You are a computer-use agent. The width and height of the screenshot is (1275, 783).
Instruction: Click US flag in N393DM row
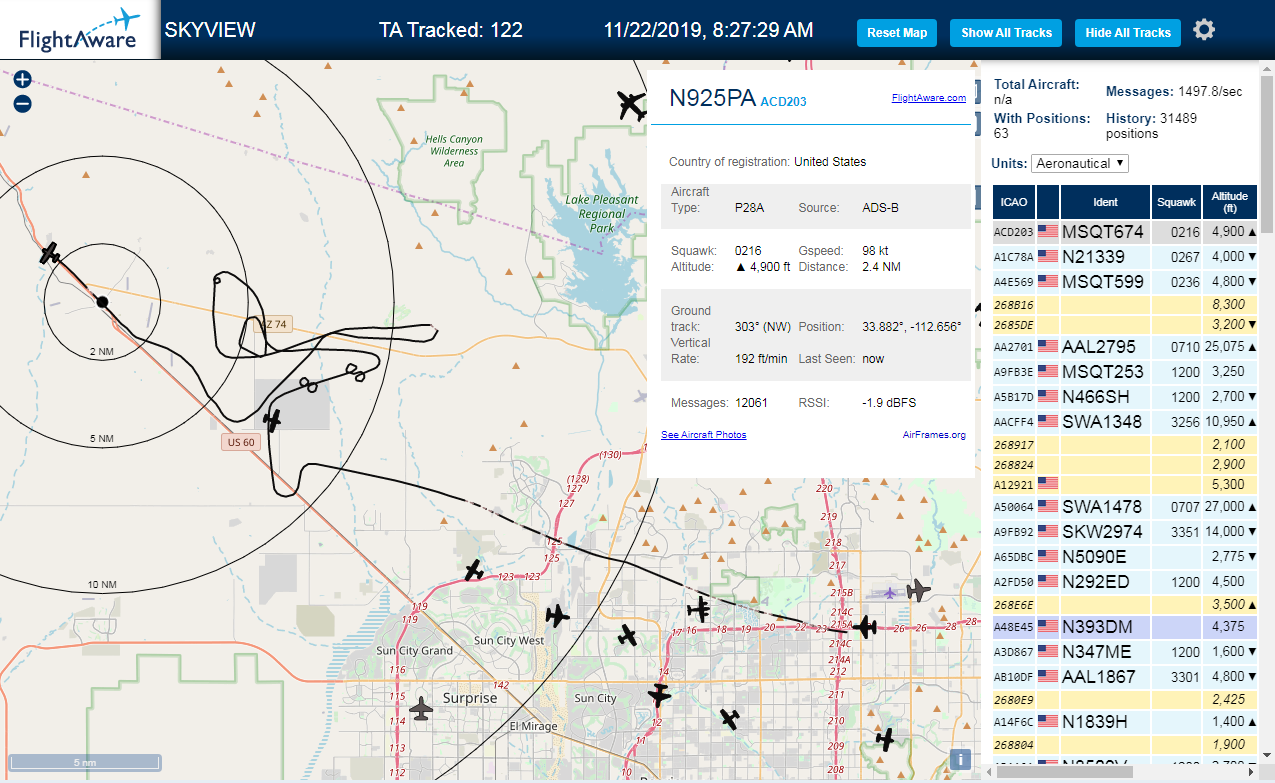(1048, 627)
